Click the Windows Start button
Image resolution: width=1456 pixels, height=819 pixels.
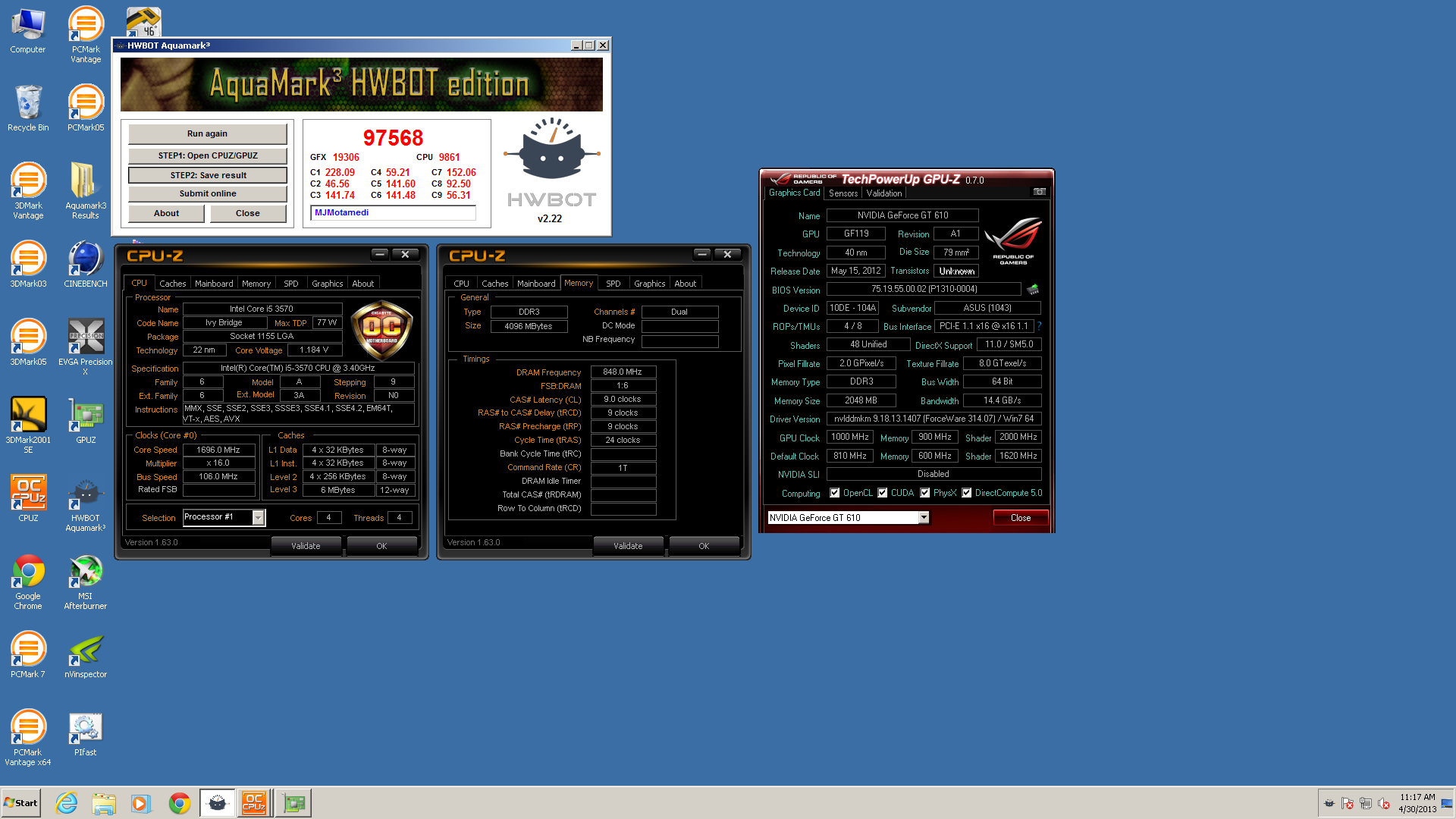(21, 803)
